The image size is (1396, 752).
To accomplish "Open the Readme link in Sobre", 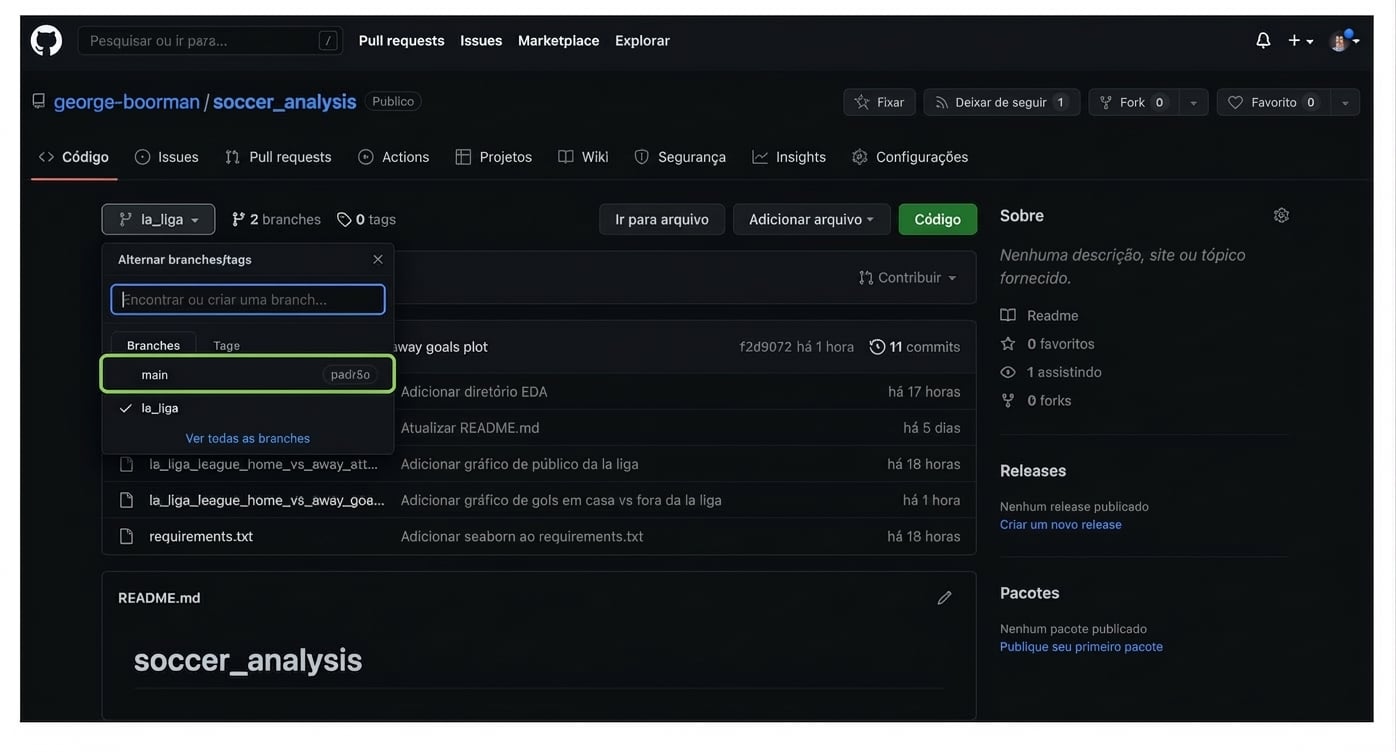I will click(x=1040, y=315).
